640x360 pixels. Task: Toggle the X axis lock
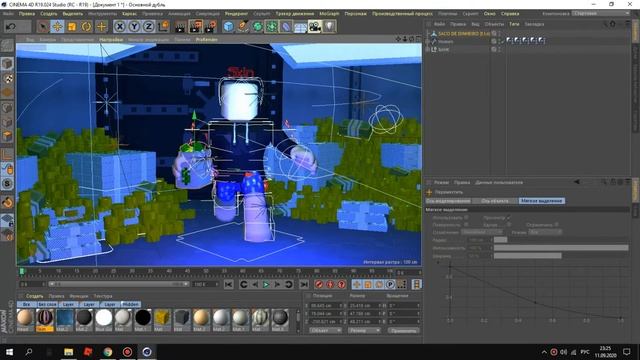click(120, 27)
